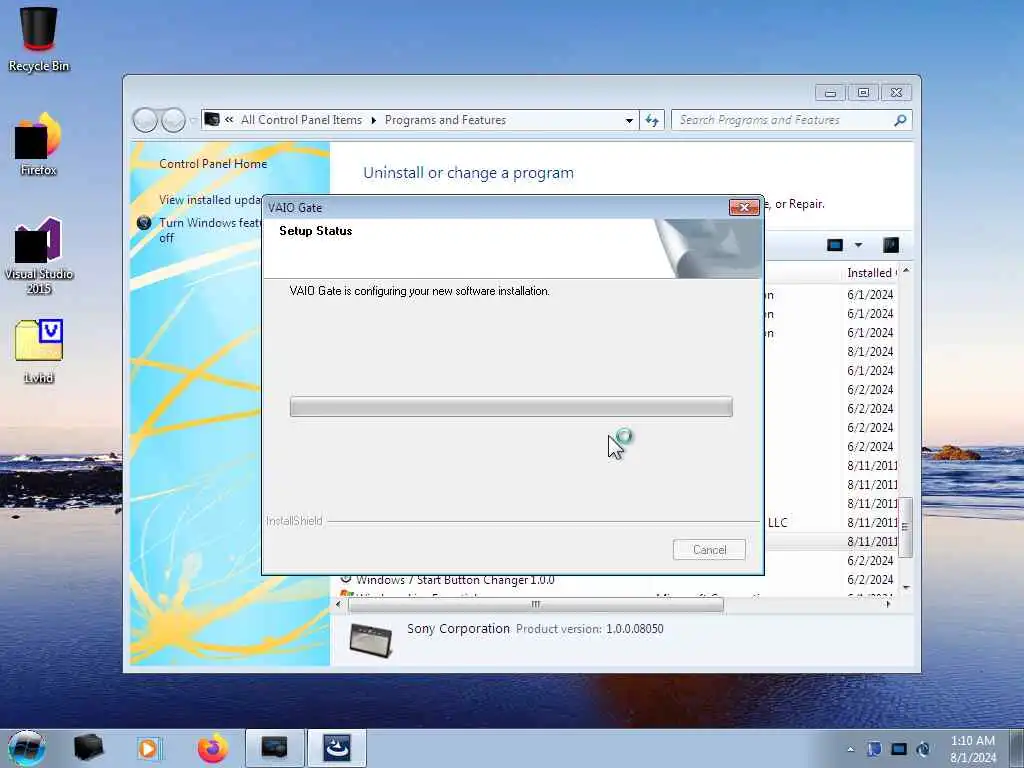Viewport: 1024px width, 768px height.
Task: Open the clock showing 1:10 AM
Action: (x=973, y=749)
